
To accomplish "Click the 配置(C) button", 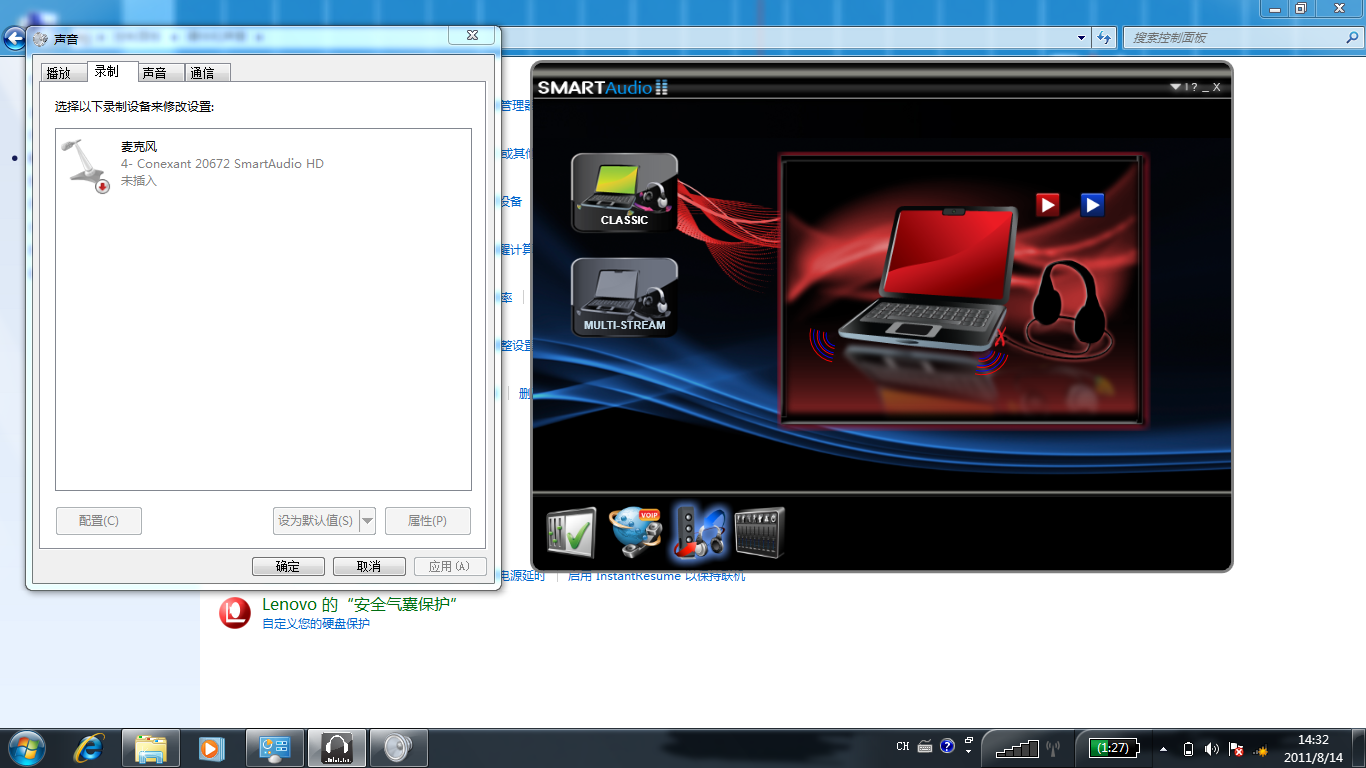I will (x=99, y=521).
